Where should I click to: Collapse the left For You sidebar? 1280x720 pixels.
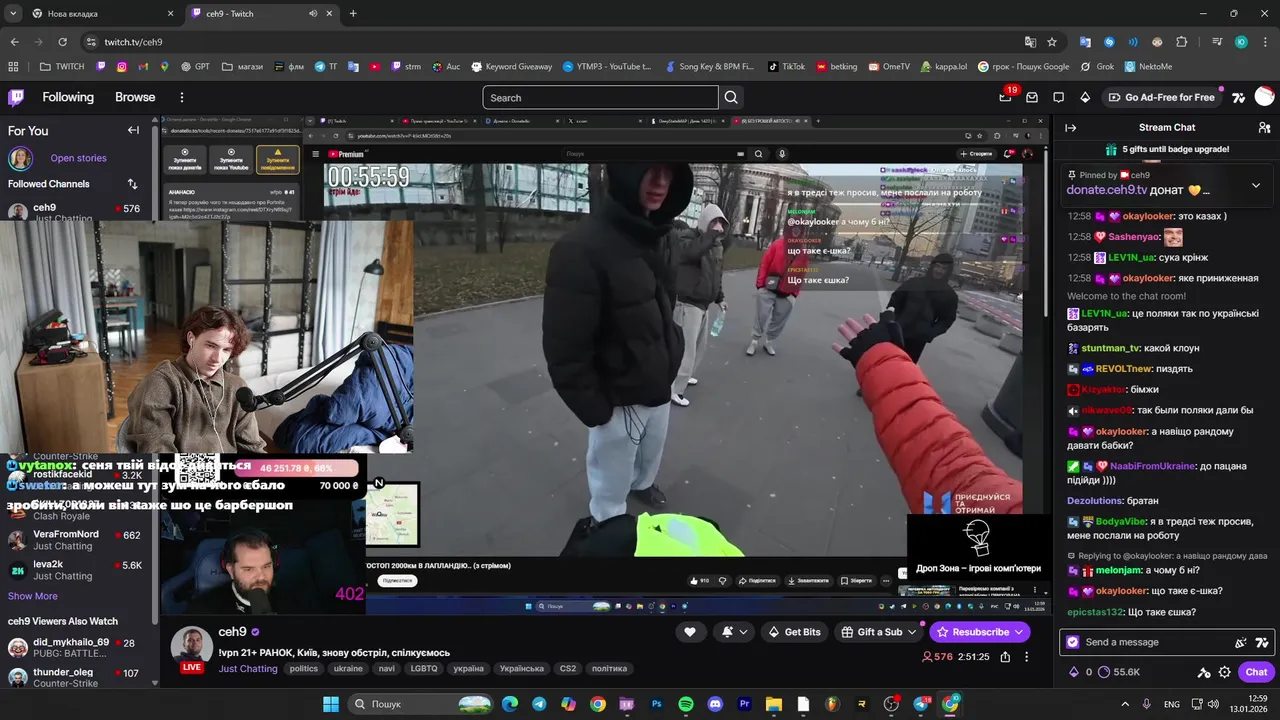[133, 130]
